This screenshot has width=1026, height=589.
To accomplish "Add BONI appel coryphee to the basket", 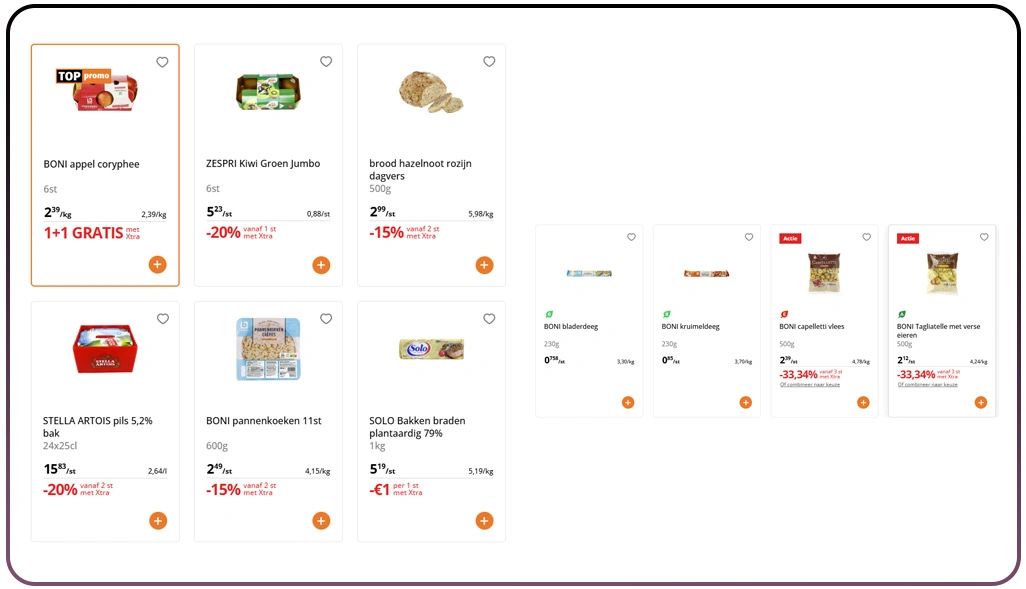I will tap(157, 264).
